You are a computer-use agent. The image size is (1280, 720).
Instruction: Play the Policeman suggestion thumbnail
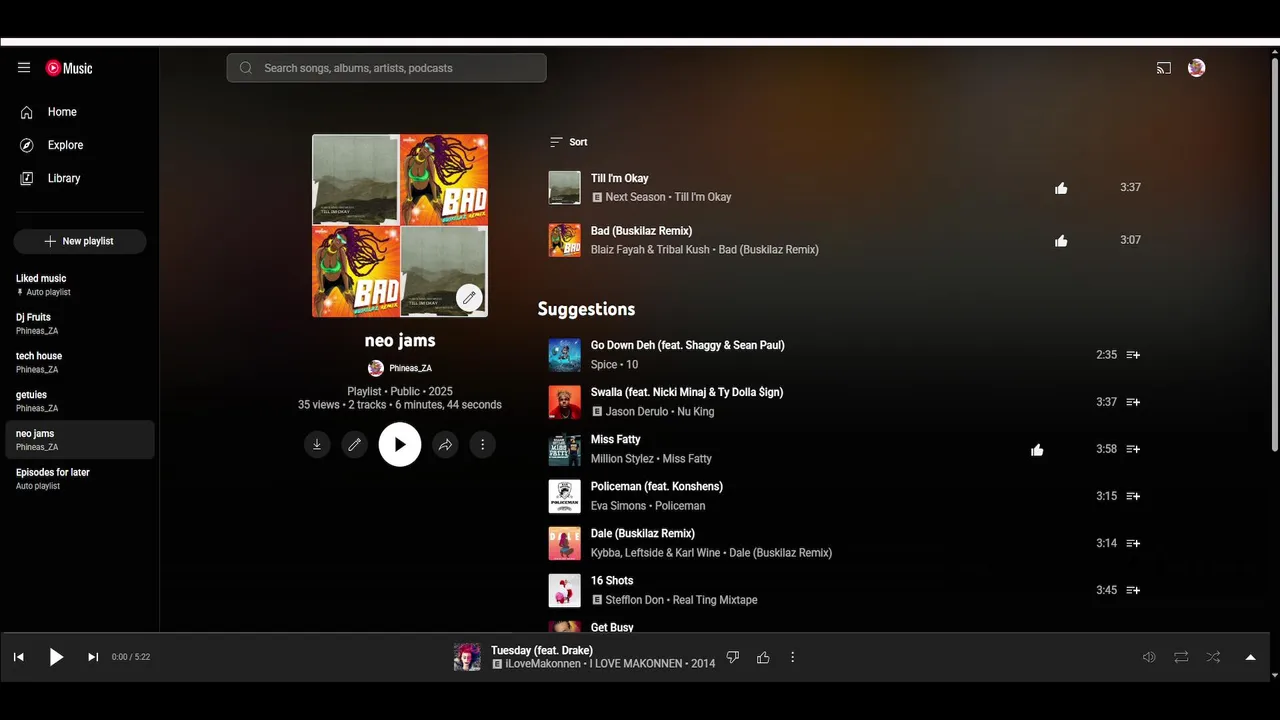(564, 496)
